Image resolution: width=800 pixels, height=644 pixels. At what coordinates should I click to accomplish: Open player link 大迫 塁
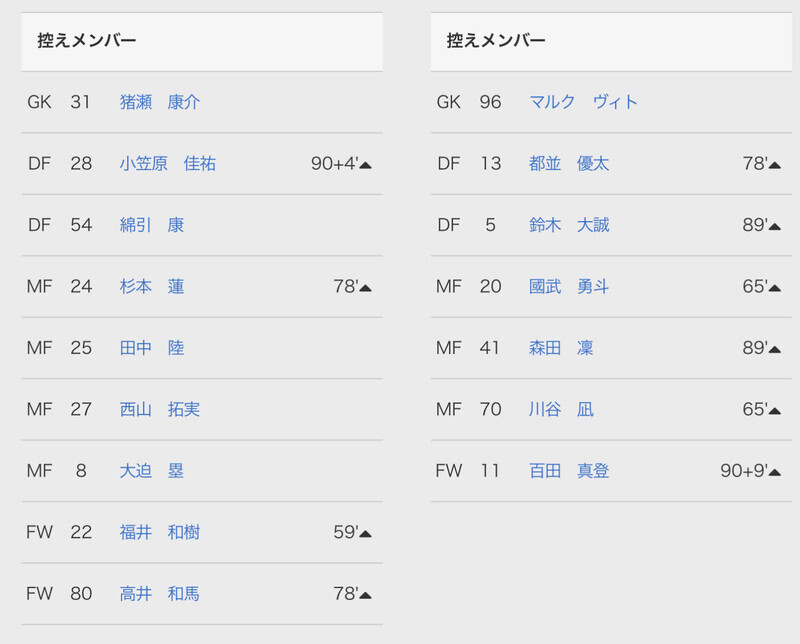[x=152, y=470]
